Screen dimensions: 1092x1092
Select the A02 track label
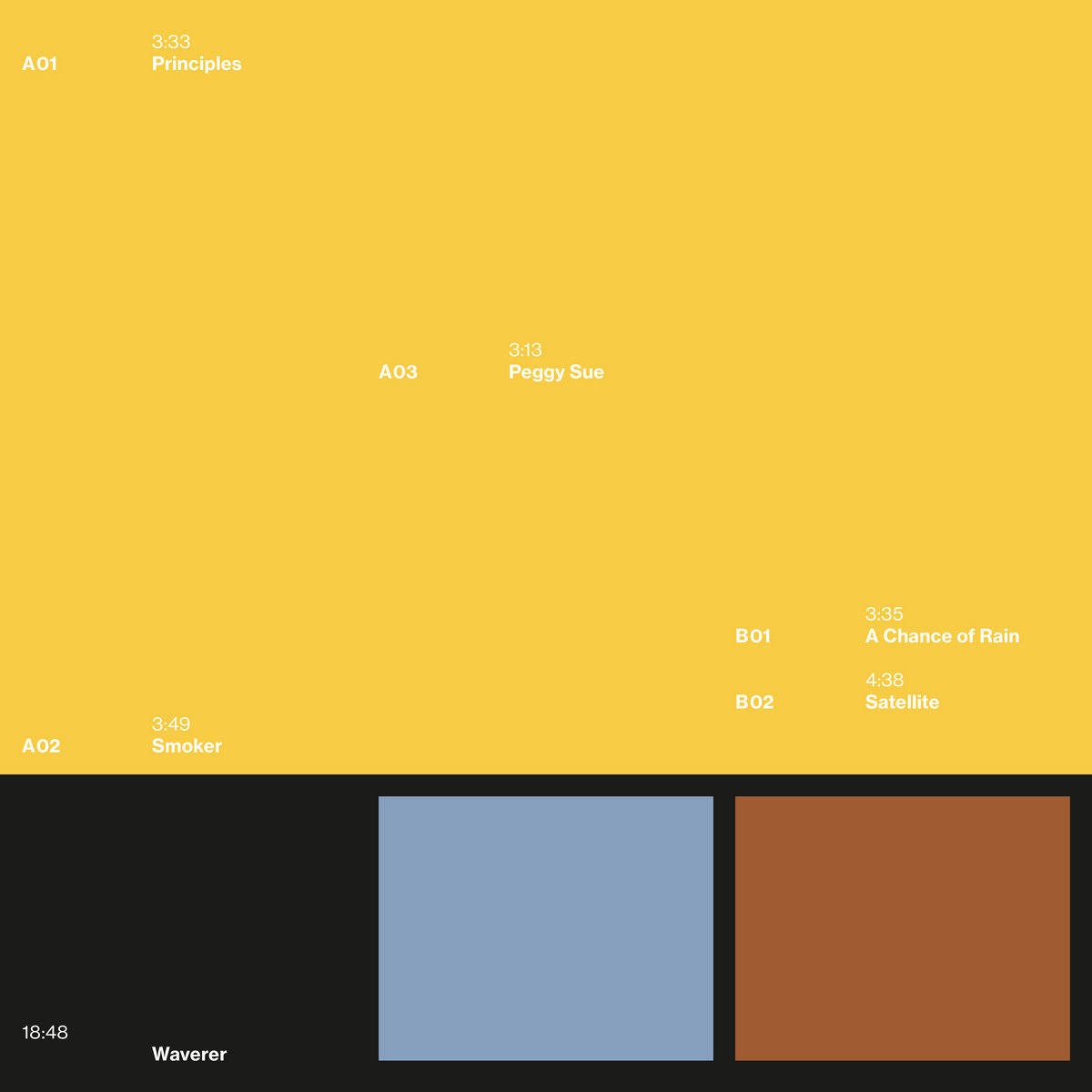pos(41,746)
